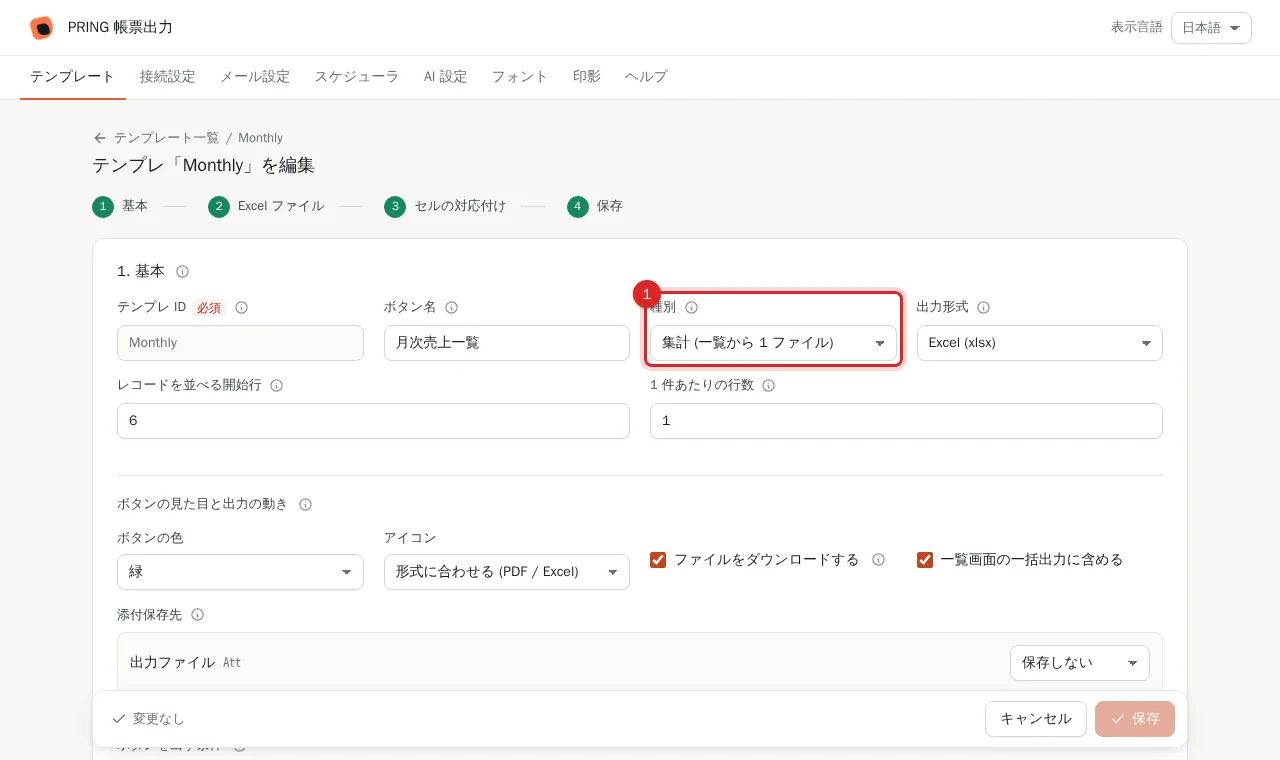Click the 保存 button in the bottom bar
Viewport: 1280px width, 760px height.
click(x=1135, y=719)
